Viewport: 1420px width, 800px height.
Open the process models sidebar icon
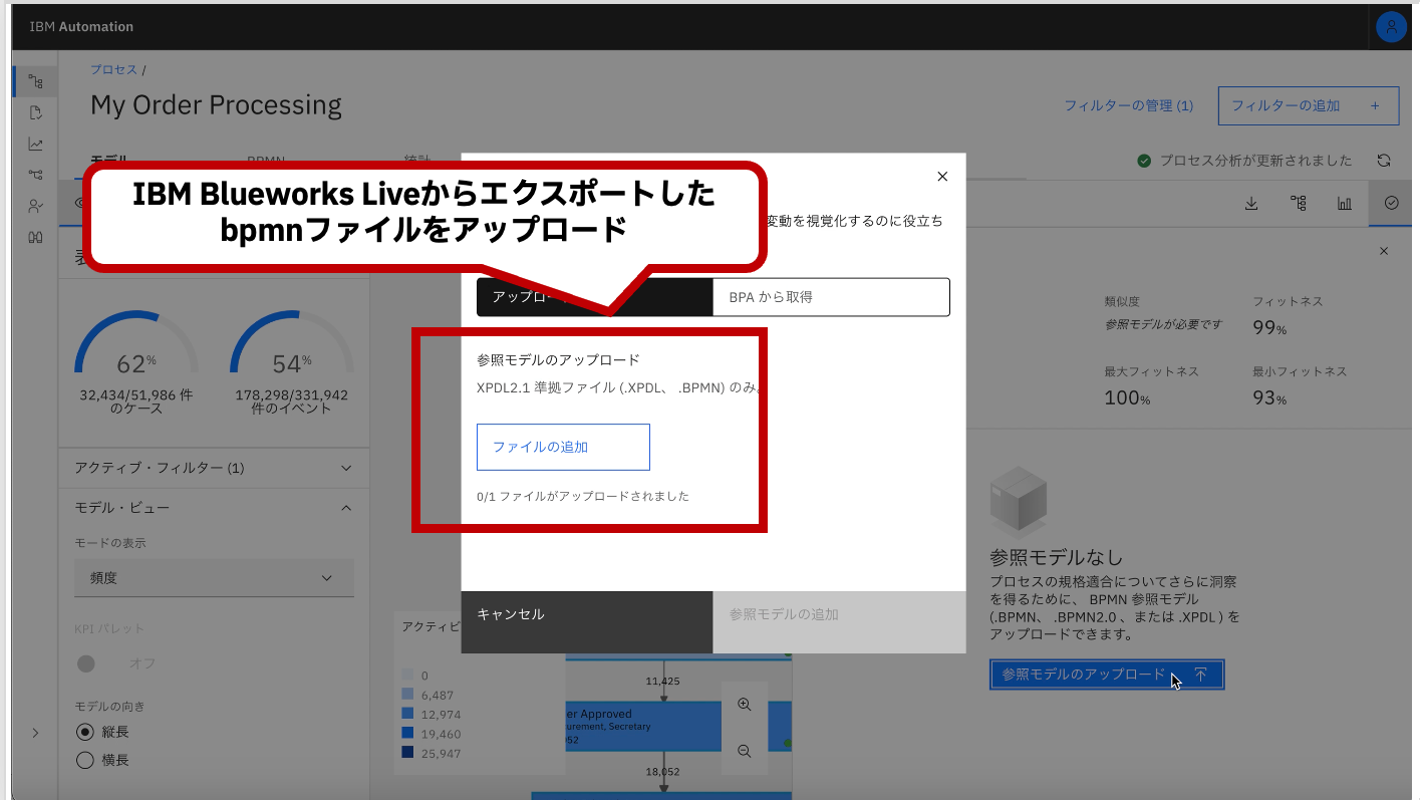35,80
